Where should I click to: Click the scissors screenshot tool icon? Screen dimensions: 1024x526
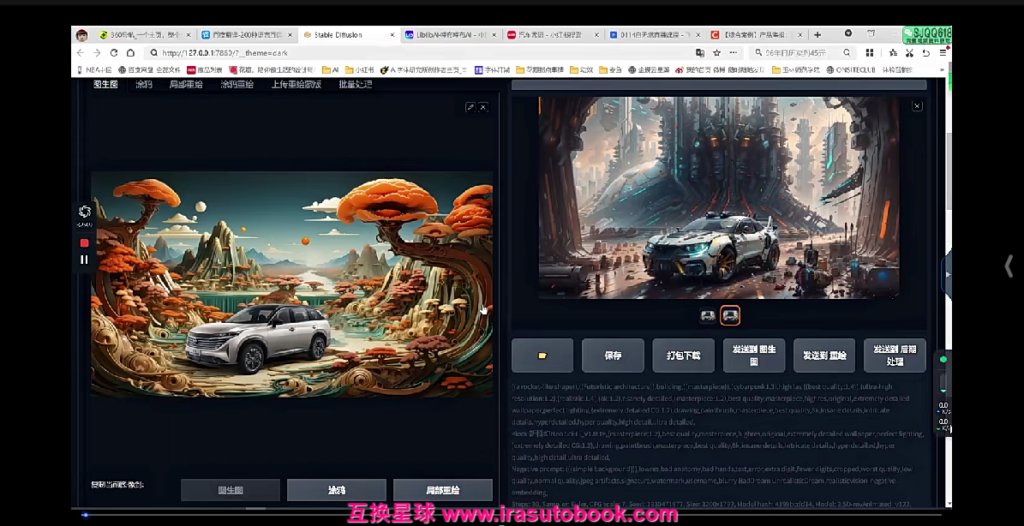coord(909,53)
